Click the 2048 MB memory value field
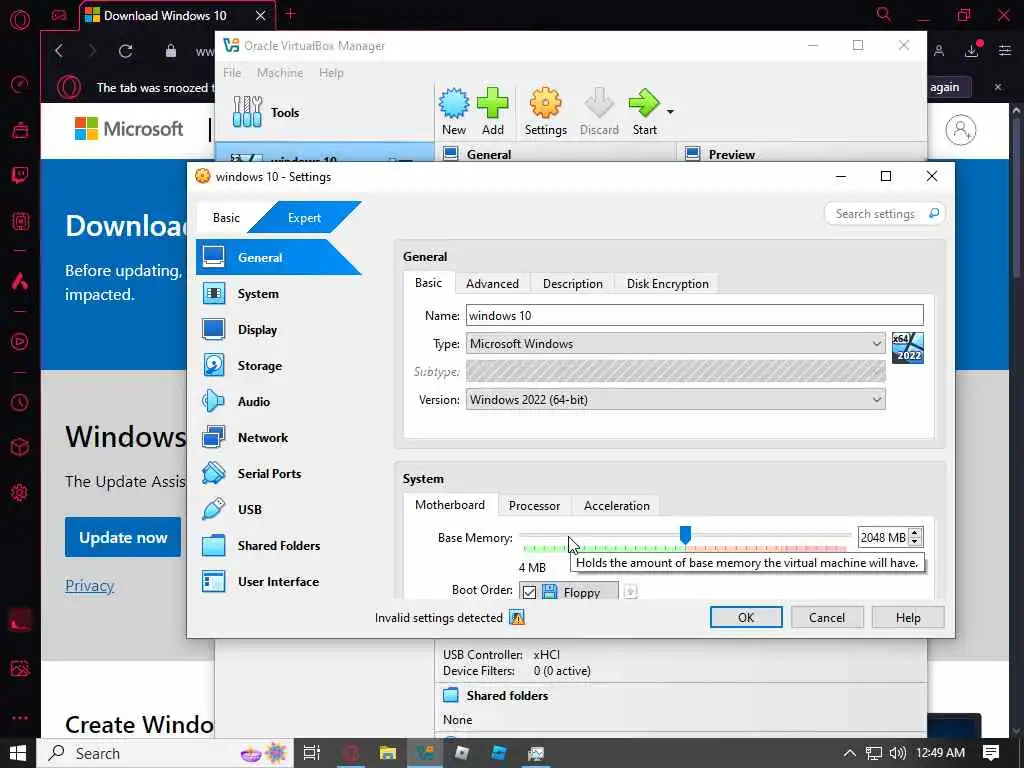 click(883, 537)
